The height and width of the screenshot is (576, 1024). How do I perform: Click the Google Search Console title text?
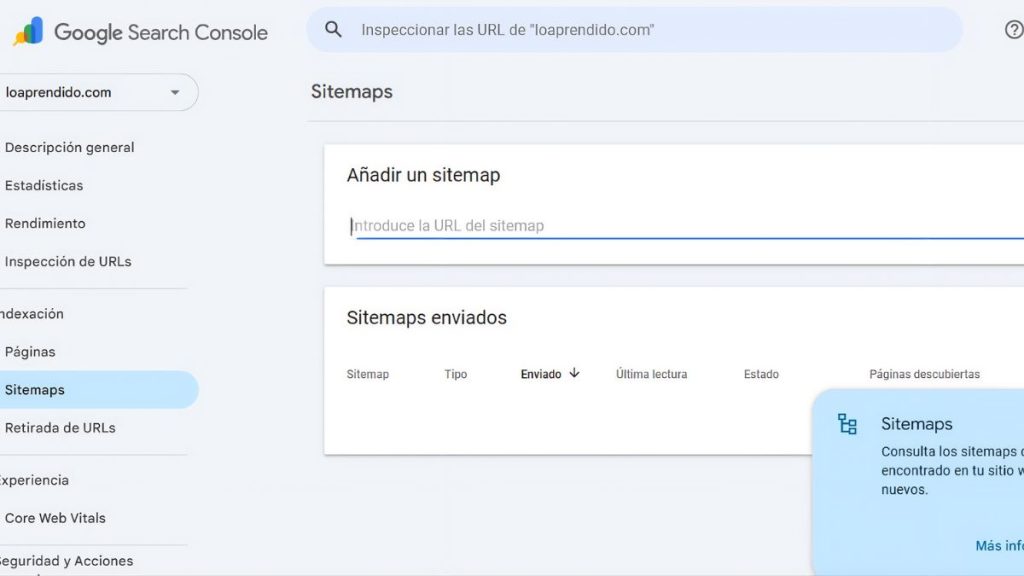click(x=161, y=32)
